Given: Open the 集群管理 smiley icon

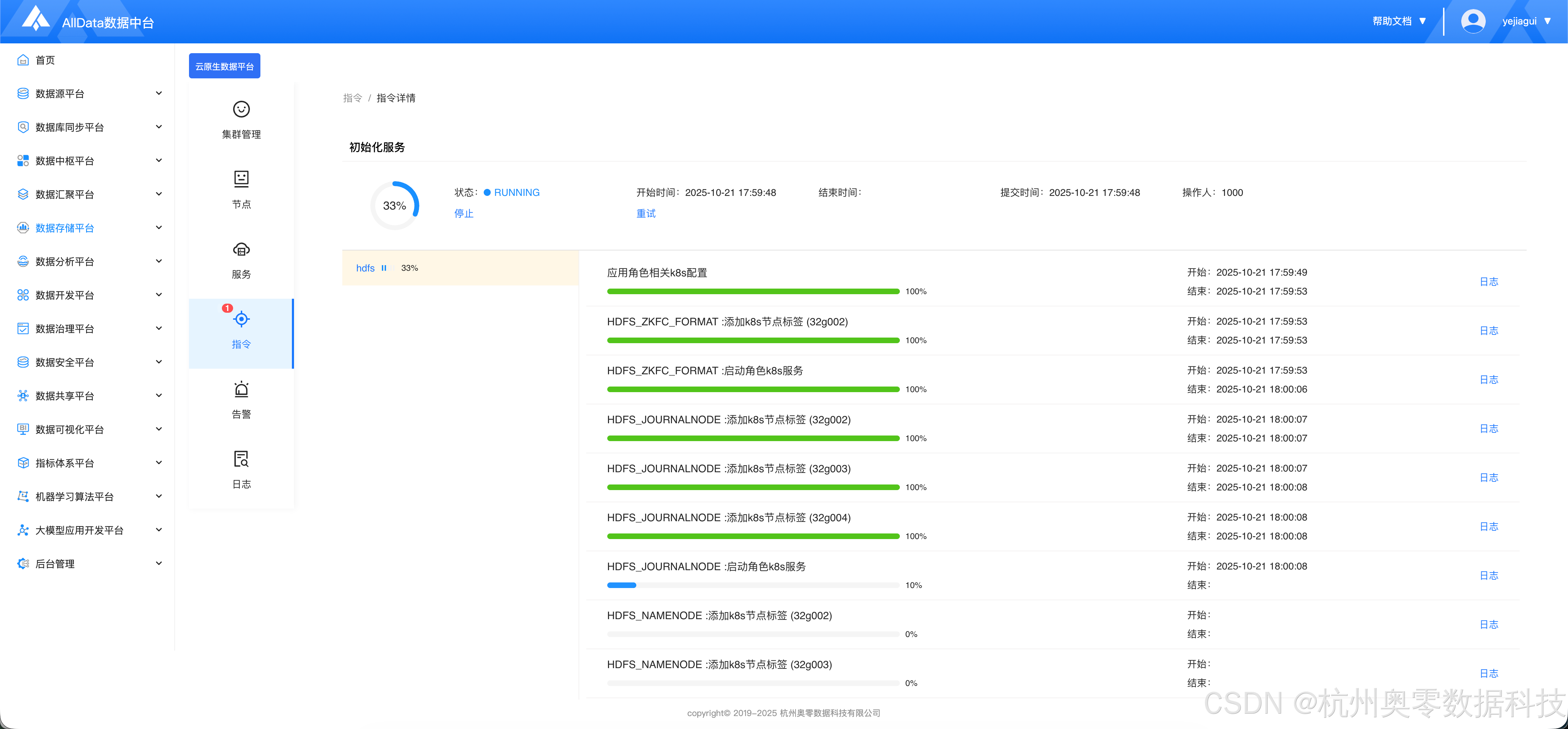Looking at the screenshot, I should coord(241,109).
